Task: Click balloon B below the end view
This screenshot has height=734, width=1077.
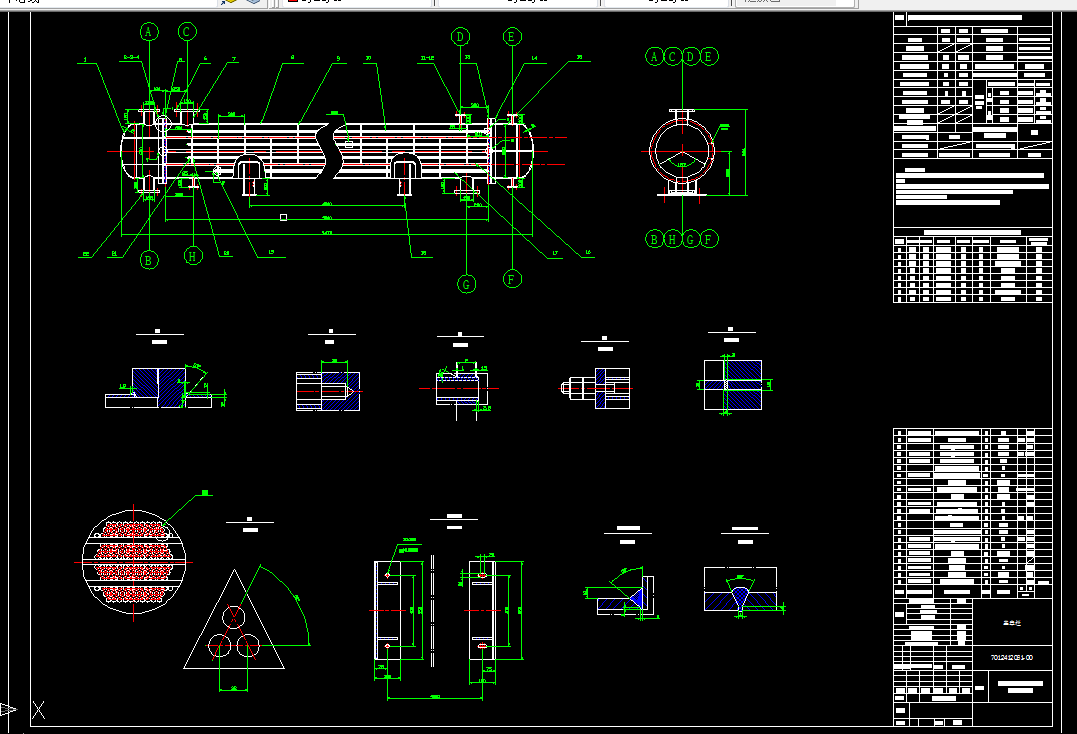Action: (655, 239)
